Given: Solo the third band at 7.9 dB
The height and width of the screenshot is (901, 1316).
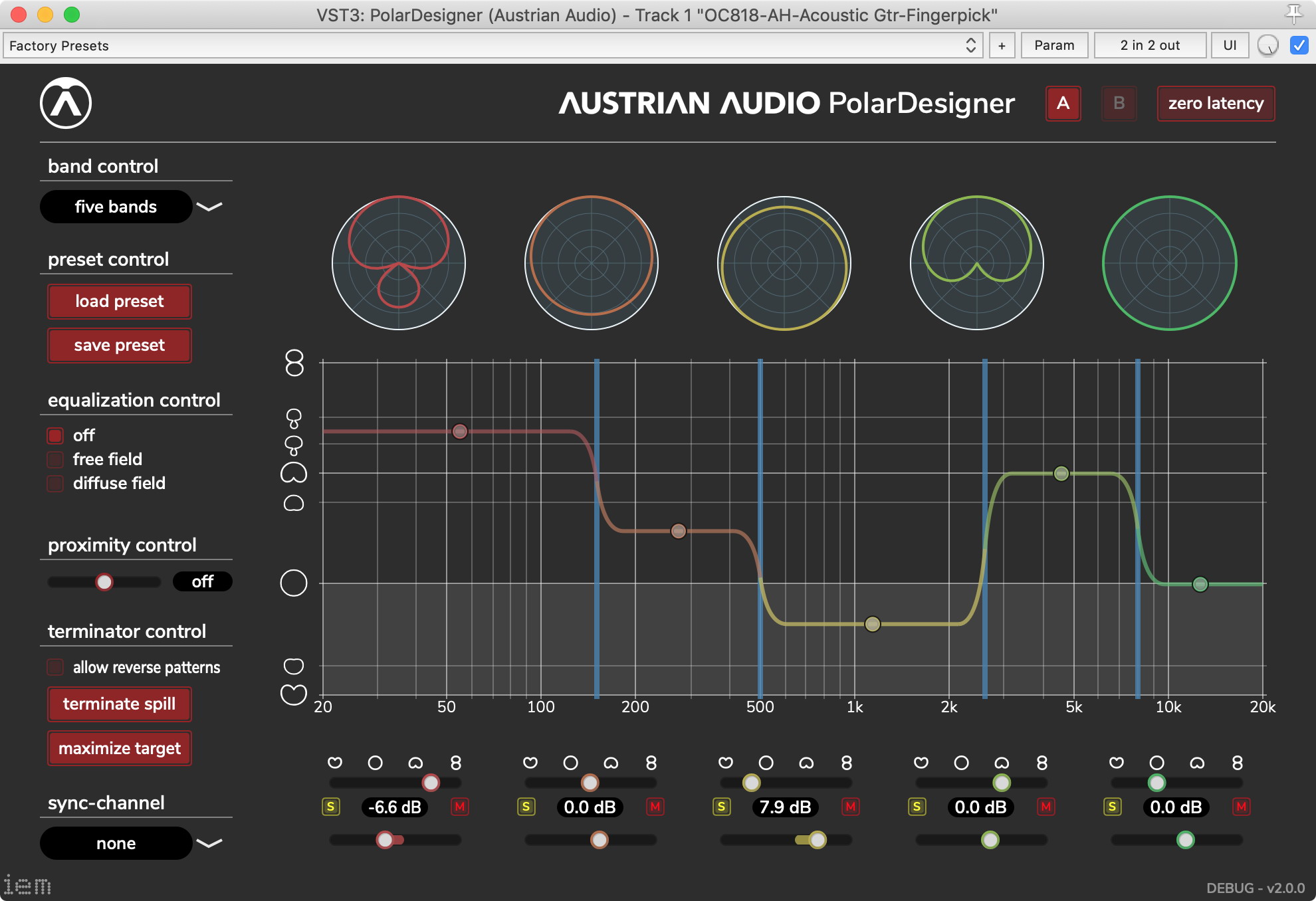Looking at the screenshot, I should [x=722, y=807].
